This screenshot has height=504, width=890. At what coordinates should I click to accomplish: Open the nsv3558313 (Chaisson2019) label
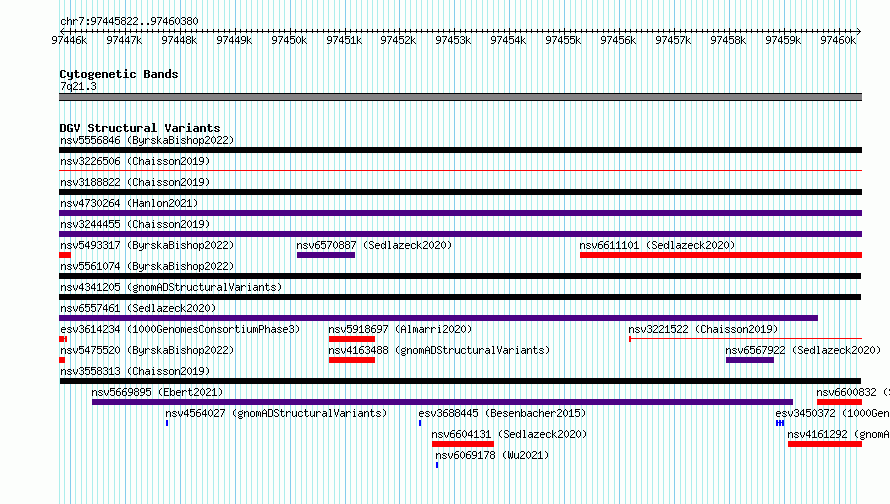(x=135, y=371)
